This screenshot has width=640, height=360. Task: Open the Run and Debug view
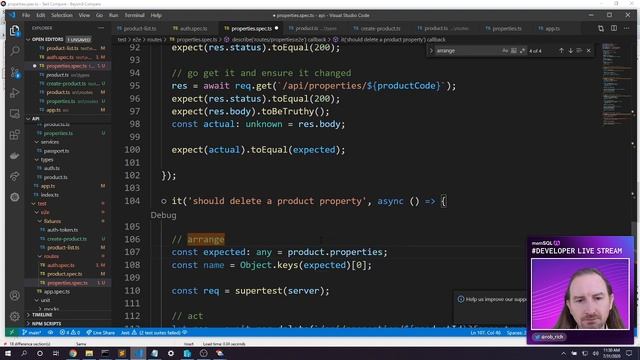(15, 93)
